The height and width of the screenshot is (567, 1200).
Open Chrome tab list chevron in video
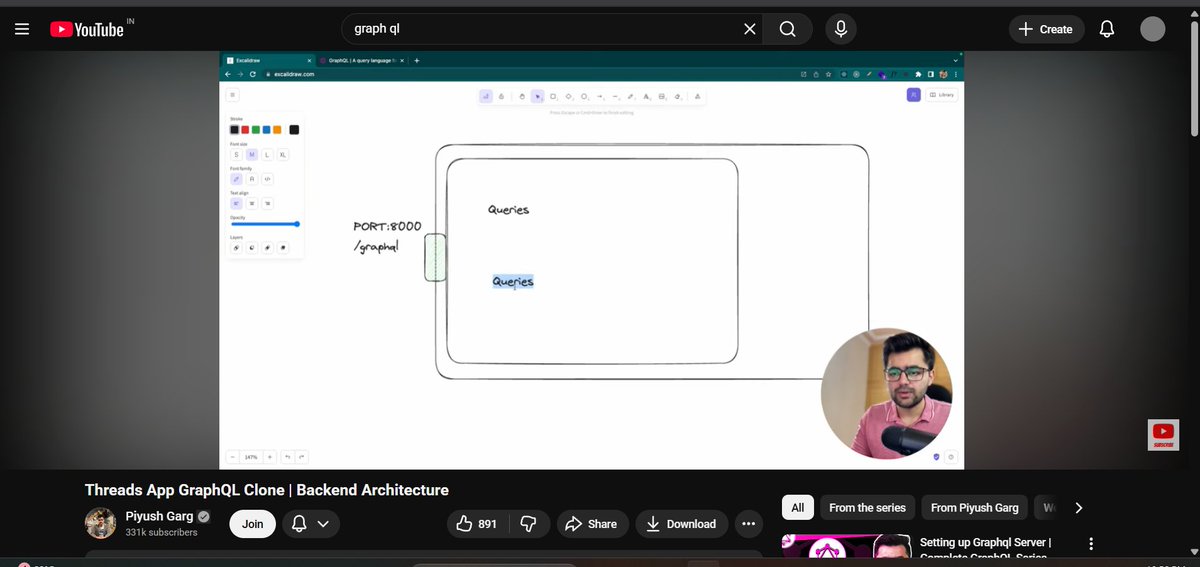(956, 60)
